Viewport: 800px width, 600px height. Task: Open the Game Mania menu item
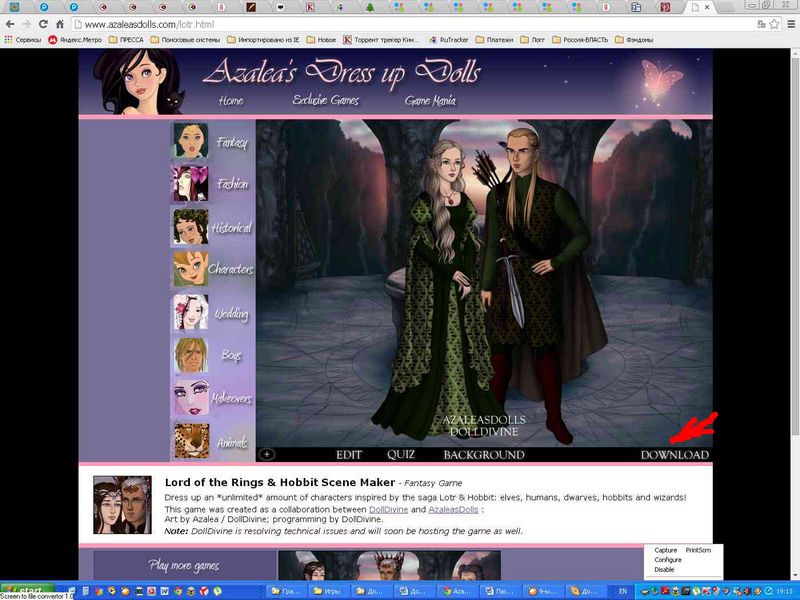click(430, 101)
